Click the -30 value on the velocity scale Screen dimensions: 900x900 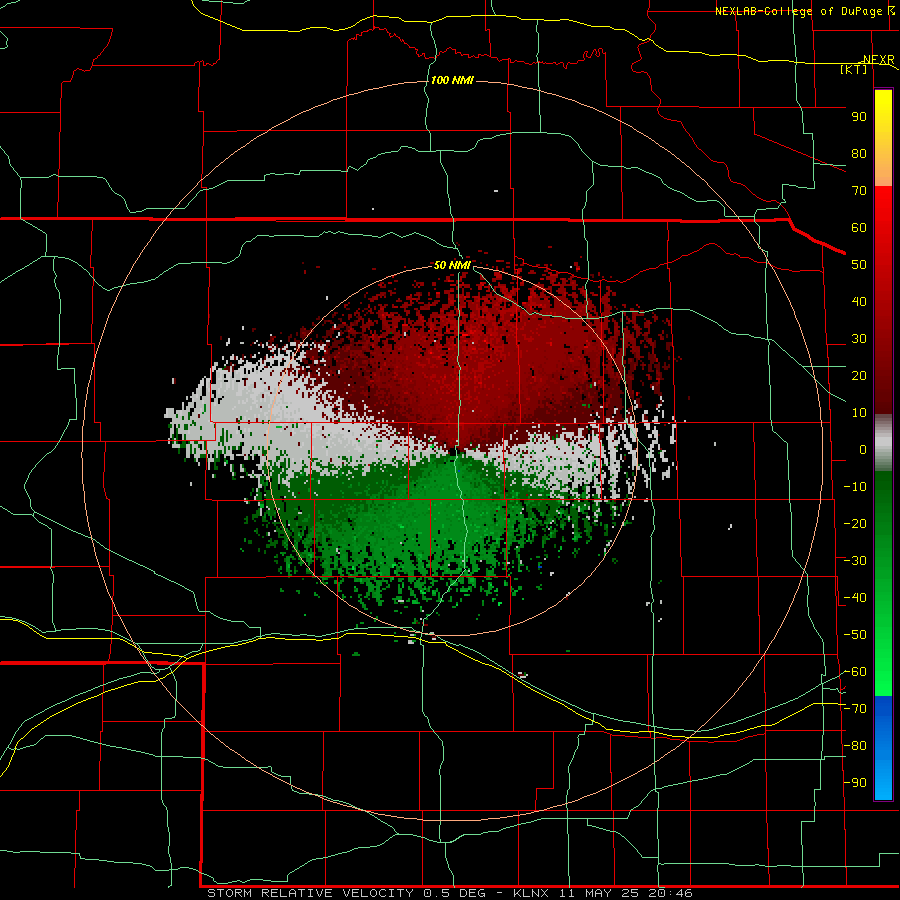pos(855,561)
